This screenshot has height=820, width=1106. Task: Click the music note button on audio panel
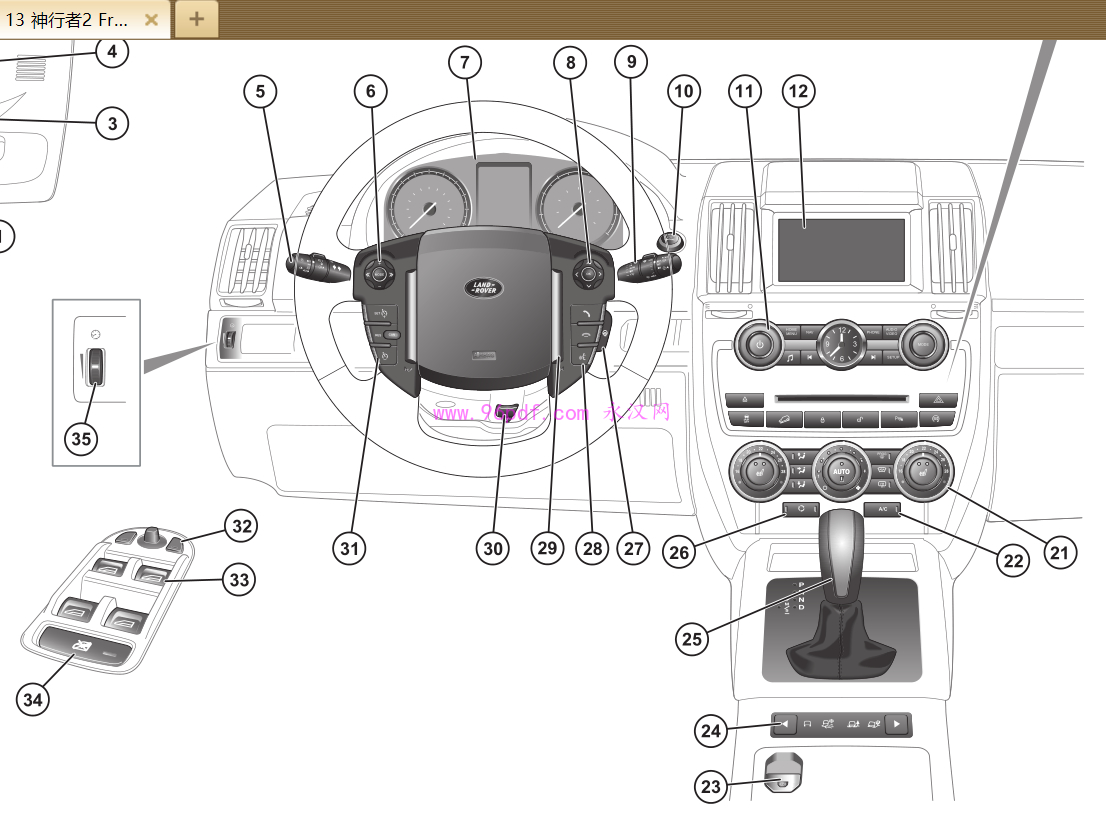[x=789, y=356]
